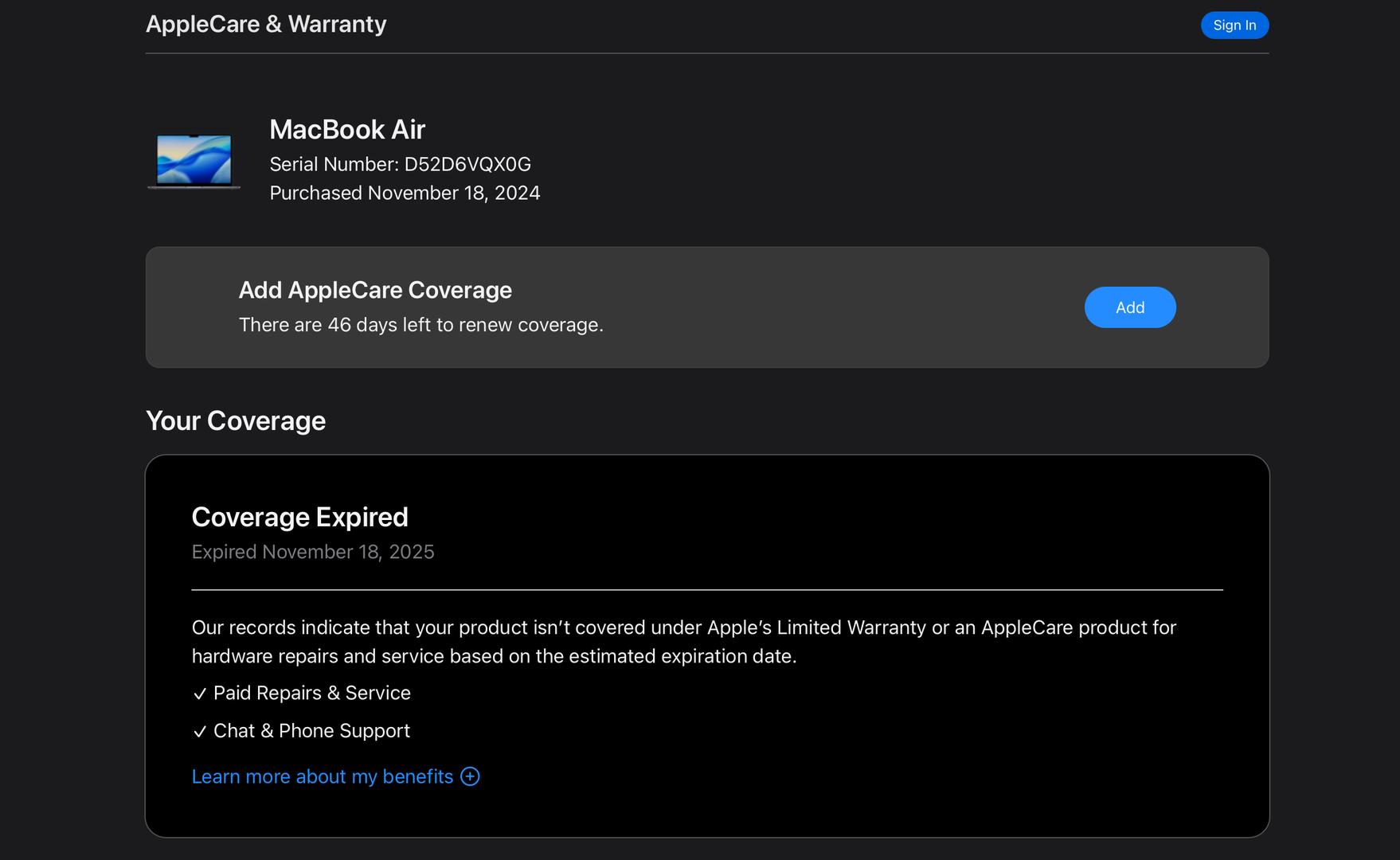Screen dimensions: 1400x860
Task: Click the MacBook Air device name heading
Action: (x=347, y=129)
